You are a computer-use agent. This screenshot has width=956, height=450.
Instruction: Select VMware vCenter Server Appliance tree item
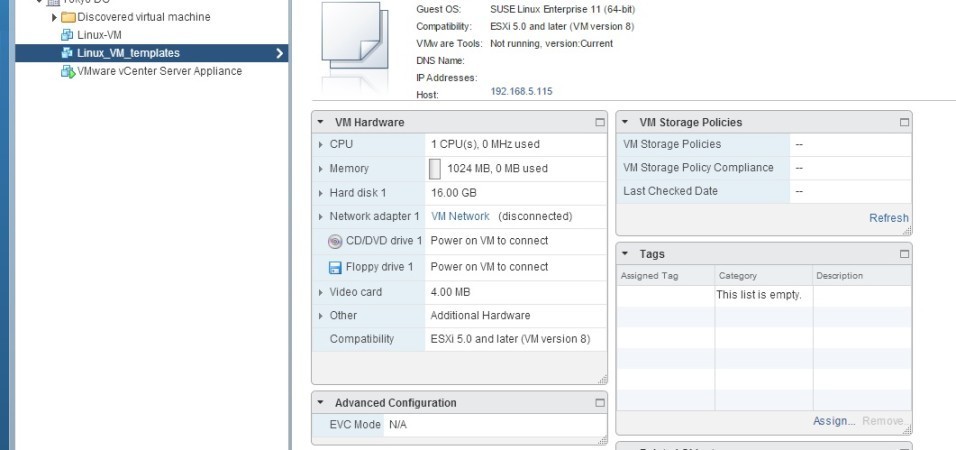160,71
